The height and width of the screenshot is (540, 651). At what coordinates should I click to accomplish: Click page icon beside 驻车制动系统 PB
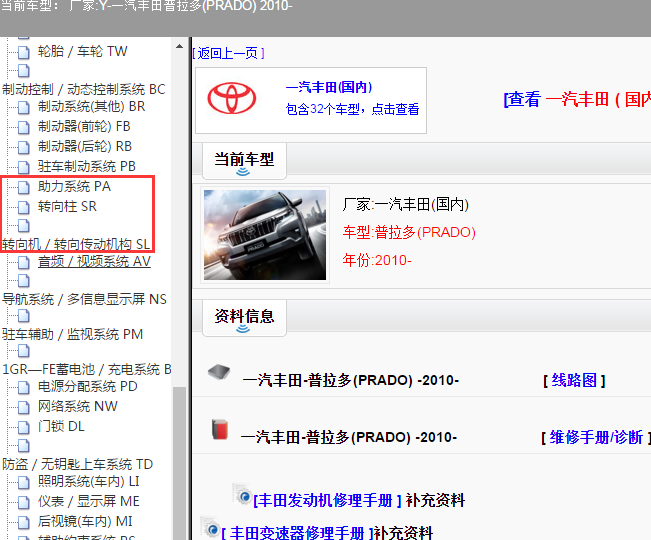[x=24, y=167]
